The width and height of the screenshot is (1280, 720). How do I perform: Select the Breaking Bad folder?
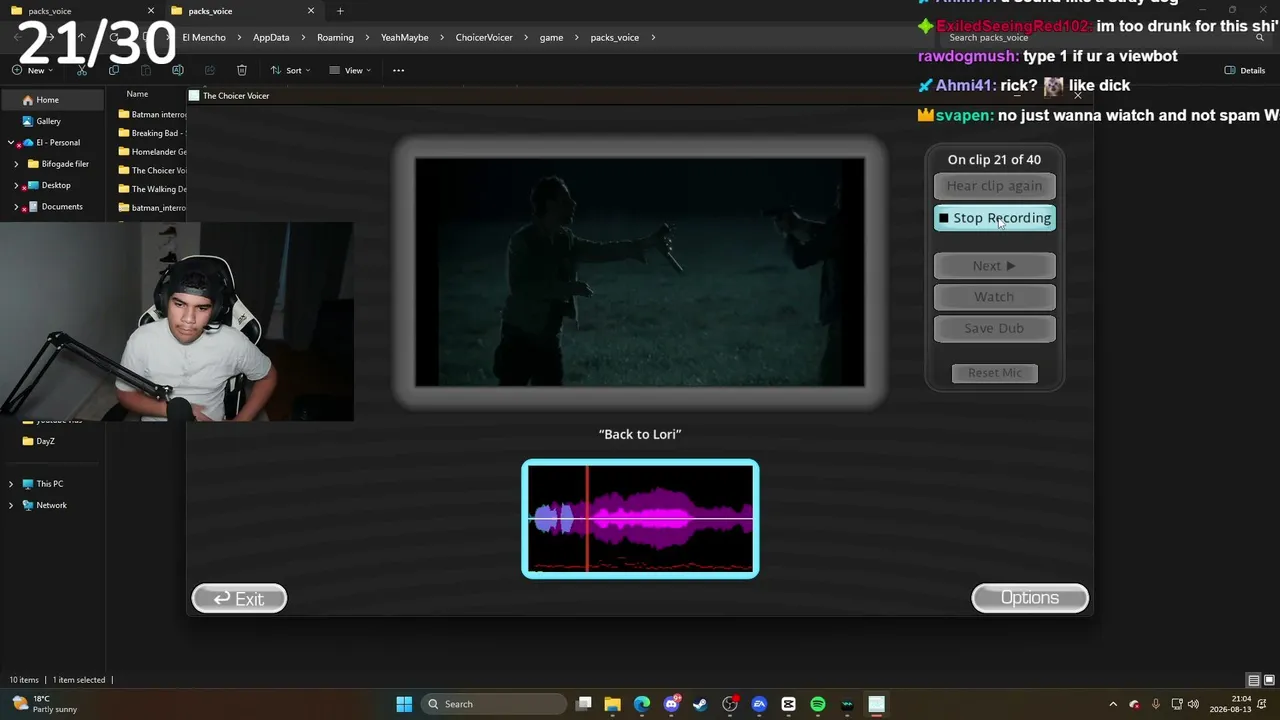coord(153,133)
